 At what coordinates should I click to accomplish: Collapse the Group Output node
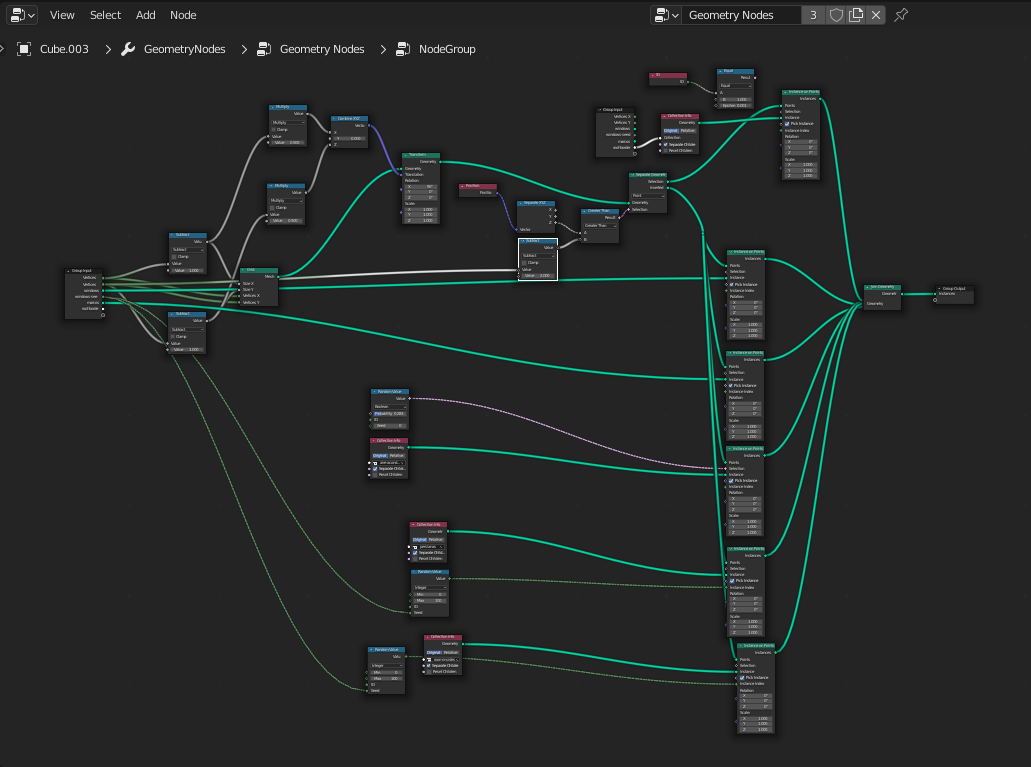point(940,288)
